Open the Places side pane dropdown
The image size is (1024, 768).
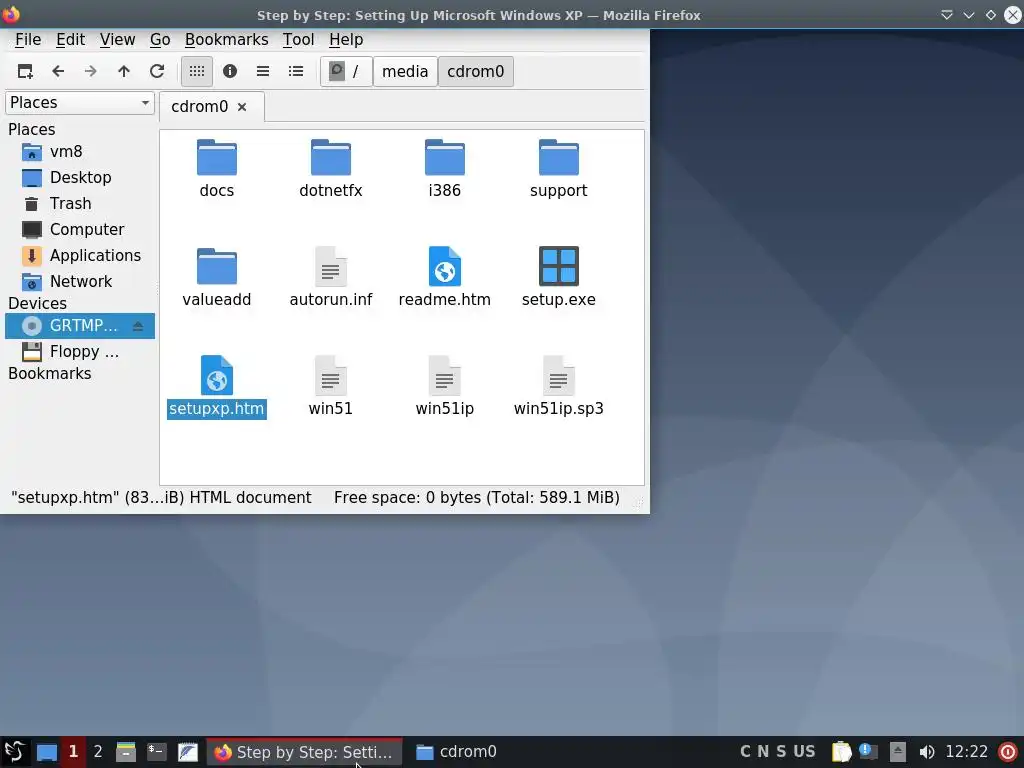(80, 103)
